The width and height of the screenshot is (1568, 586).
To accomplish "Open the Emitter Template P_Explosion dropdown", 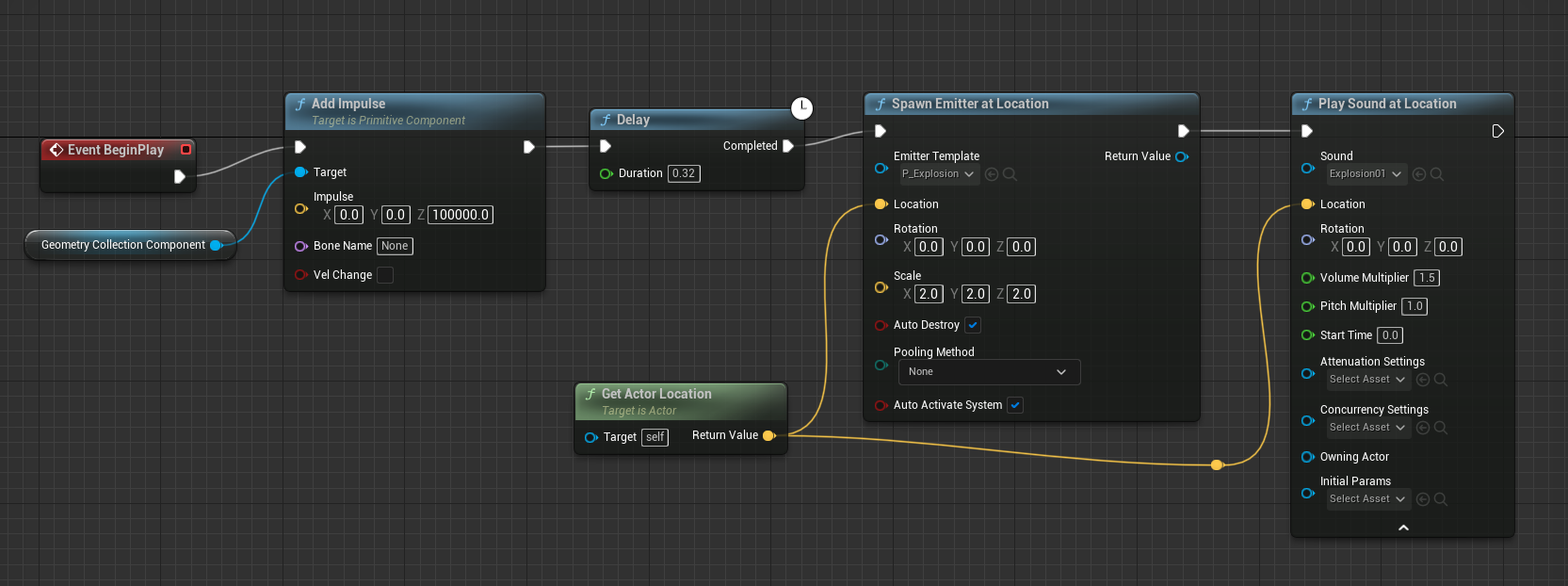I will (x=938, y=174).
